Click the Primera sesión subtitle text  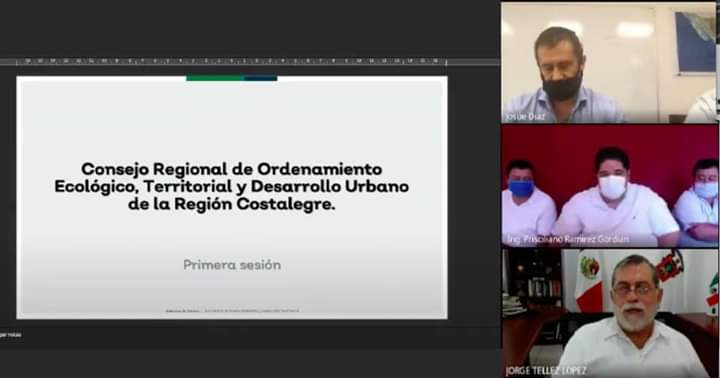coord(232,265)
